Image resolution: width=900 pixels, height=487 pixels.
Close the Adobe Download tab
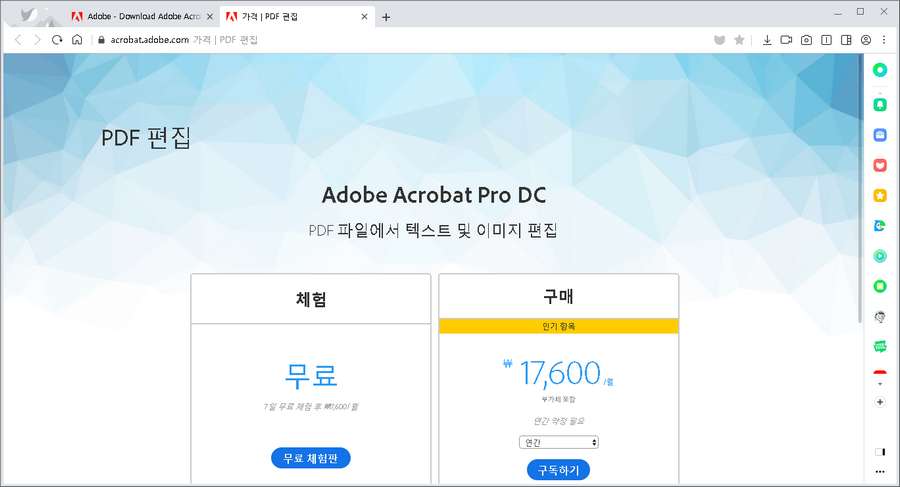pos(210,17)
